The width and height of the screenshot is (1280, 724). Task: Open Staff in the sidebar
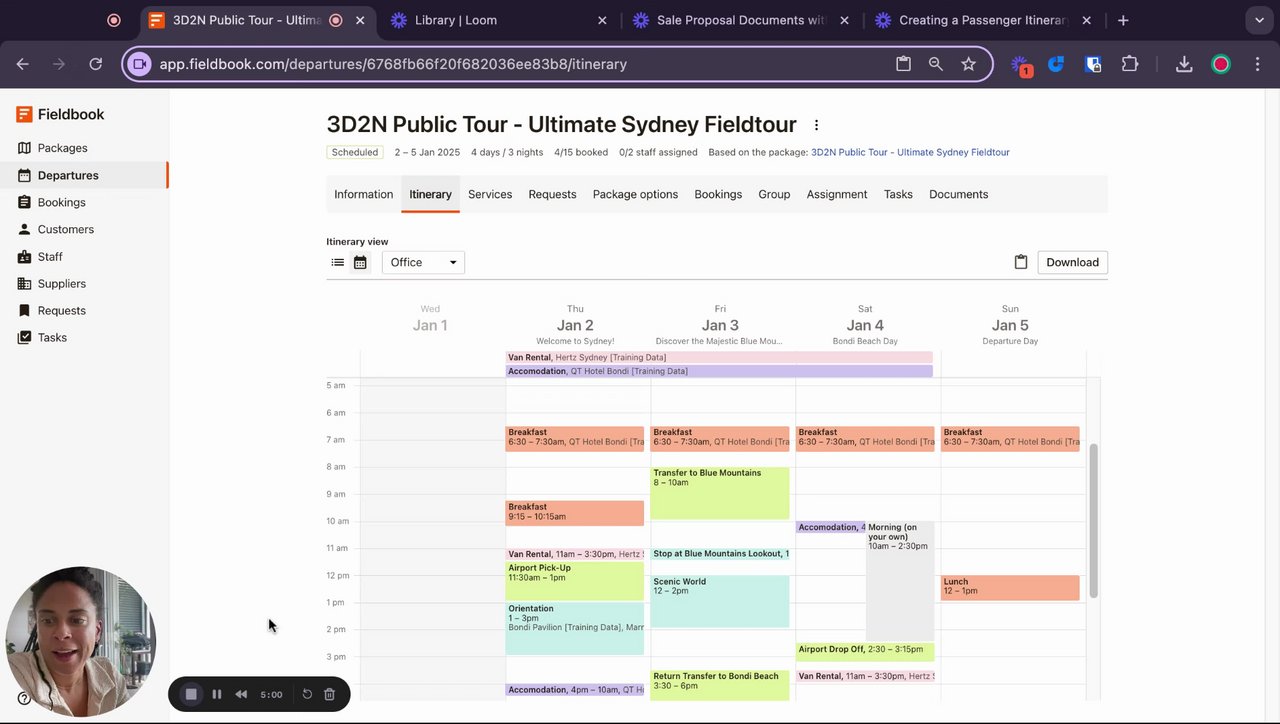pyautogui.click(x=50, y=257)
